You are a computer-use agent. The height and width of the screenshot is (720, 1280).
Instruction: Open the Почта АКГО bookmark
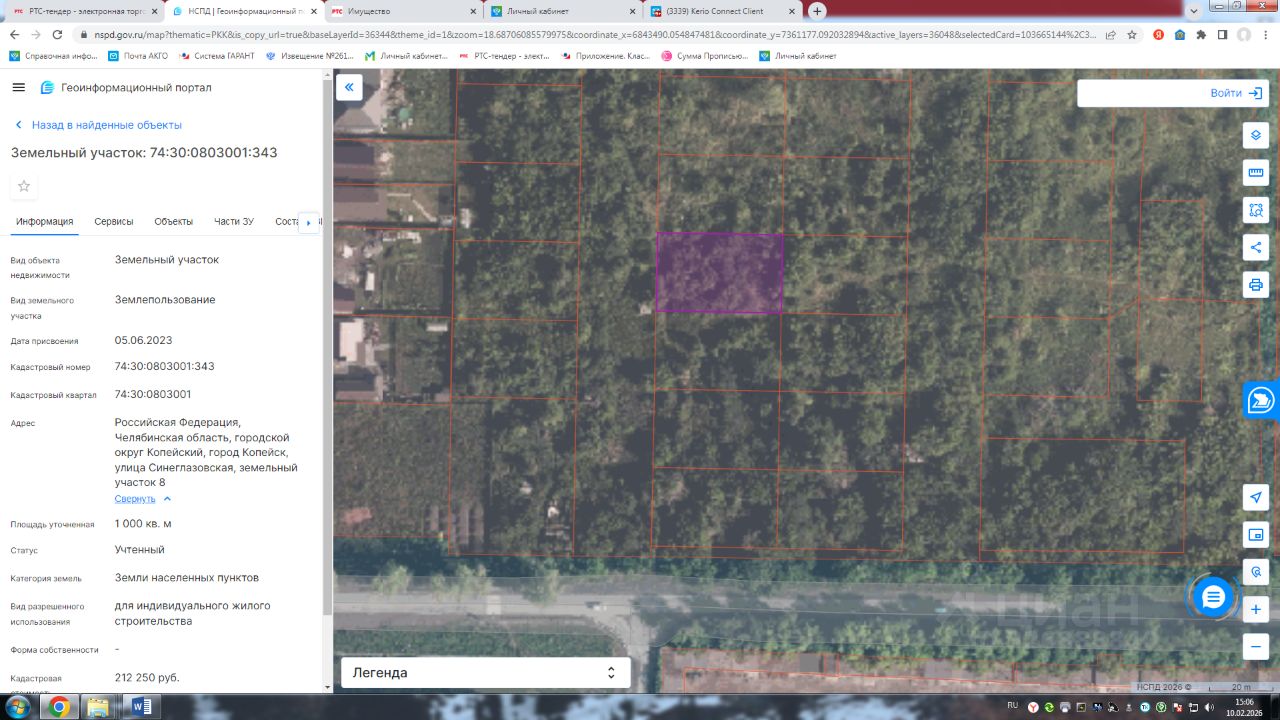(x=140, y=56)
